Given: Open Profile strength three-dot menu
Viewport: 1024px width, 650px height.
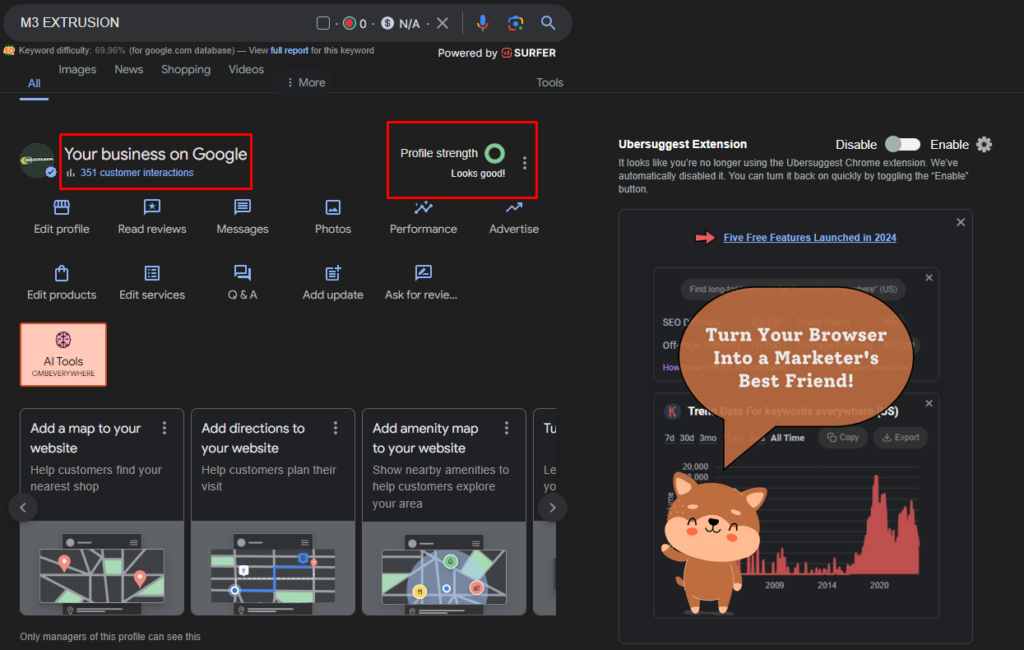Looking at the screenshot, I should pos(524,163).
